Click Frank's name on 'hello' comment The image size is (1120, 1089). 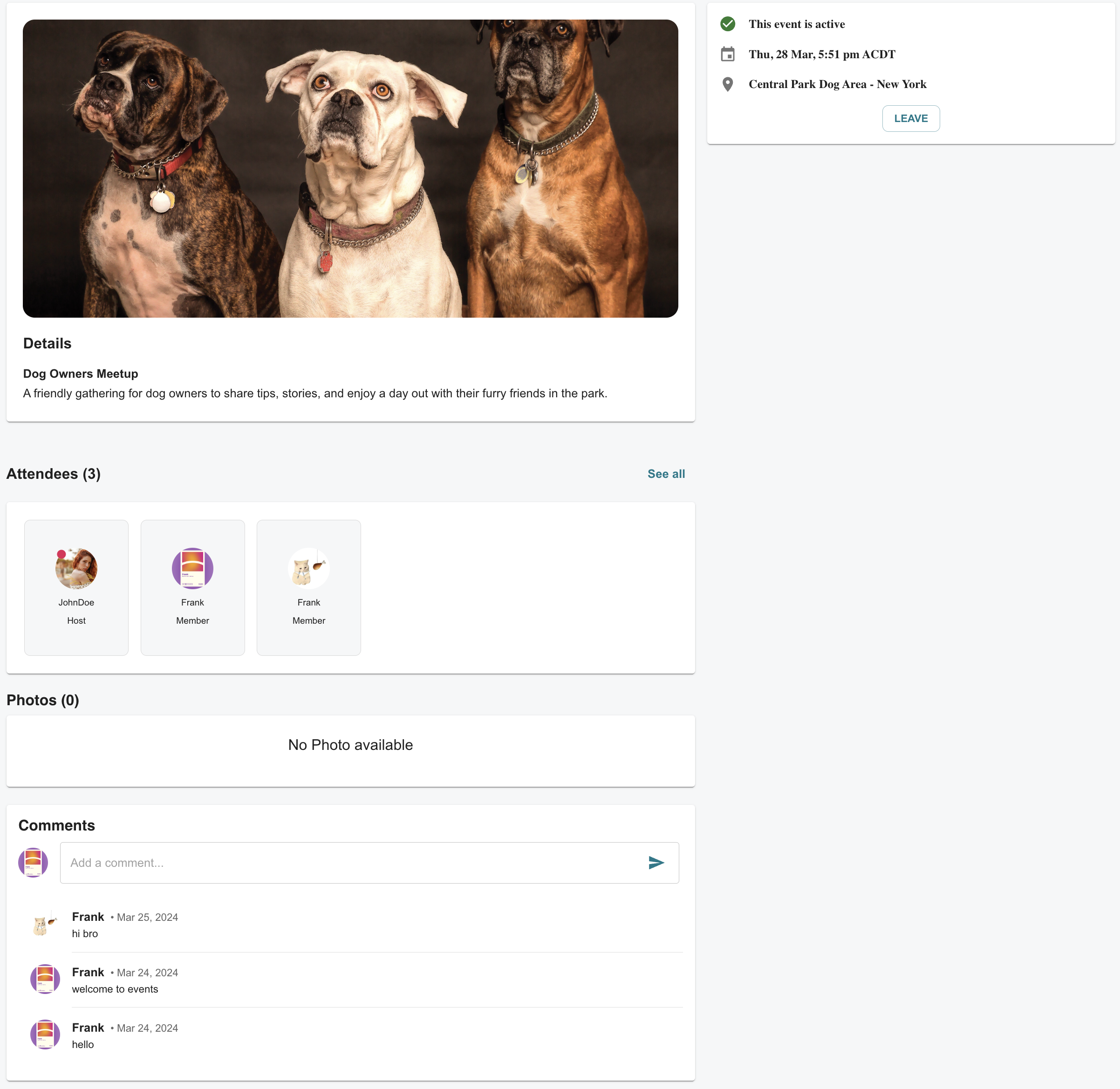(88, 1028)
